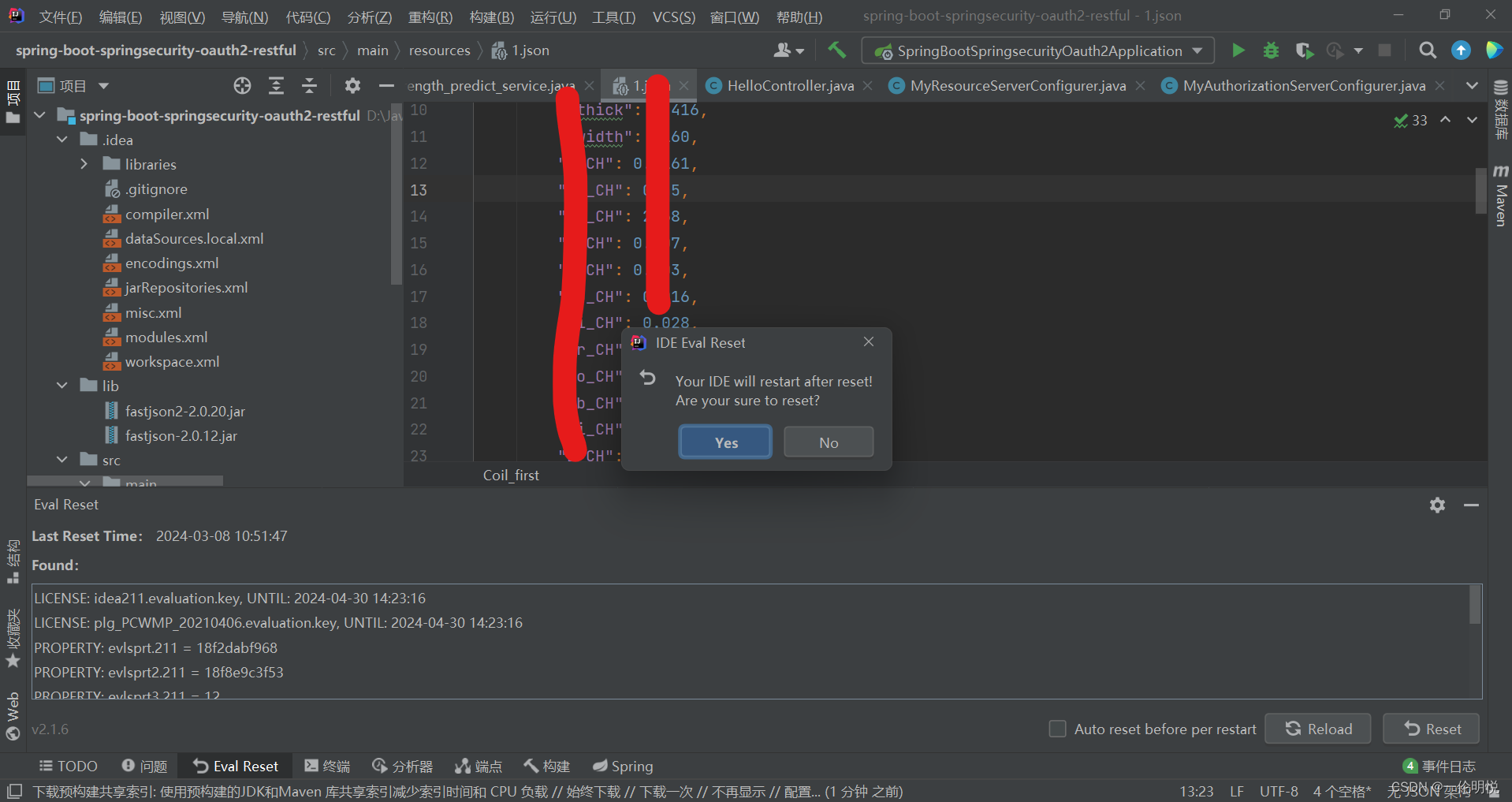This screenshot has width=1512, height=802.
Task: Run application with coverage shield icon
Action: [1304, 50]
